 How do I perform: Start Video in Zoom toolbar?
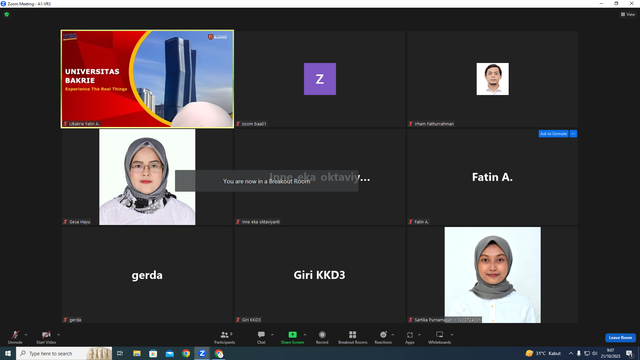point(46,337)
